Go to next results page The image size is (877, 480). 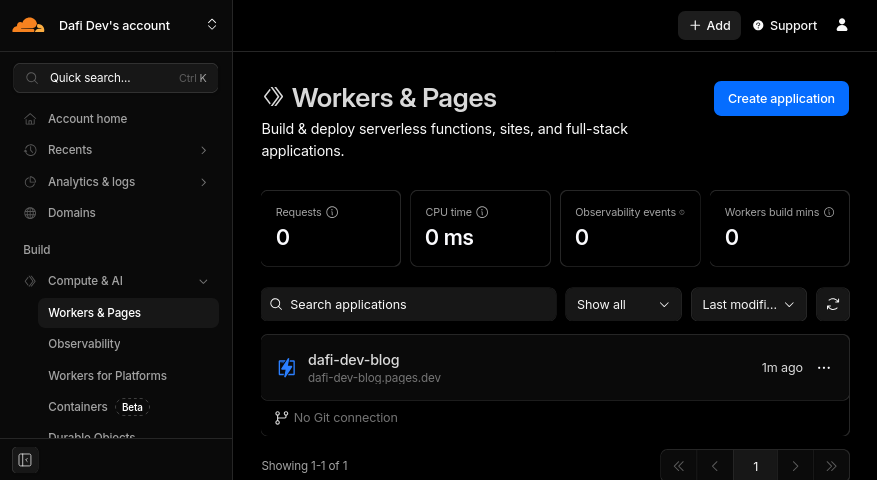tap(795, 466)
